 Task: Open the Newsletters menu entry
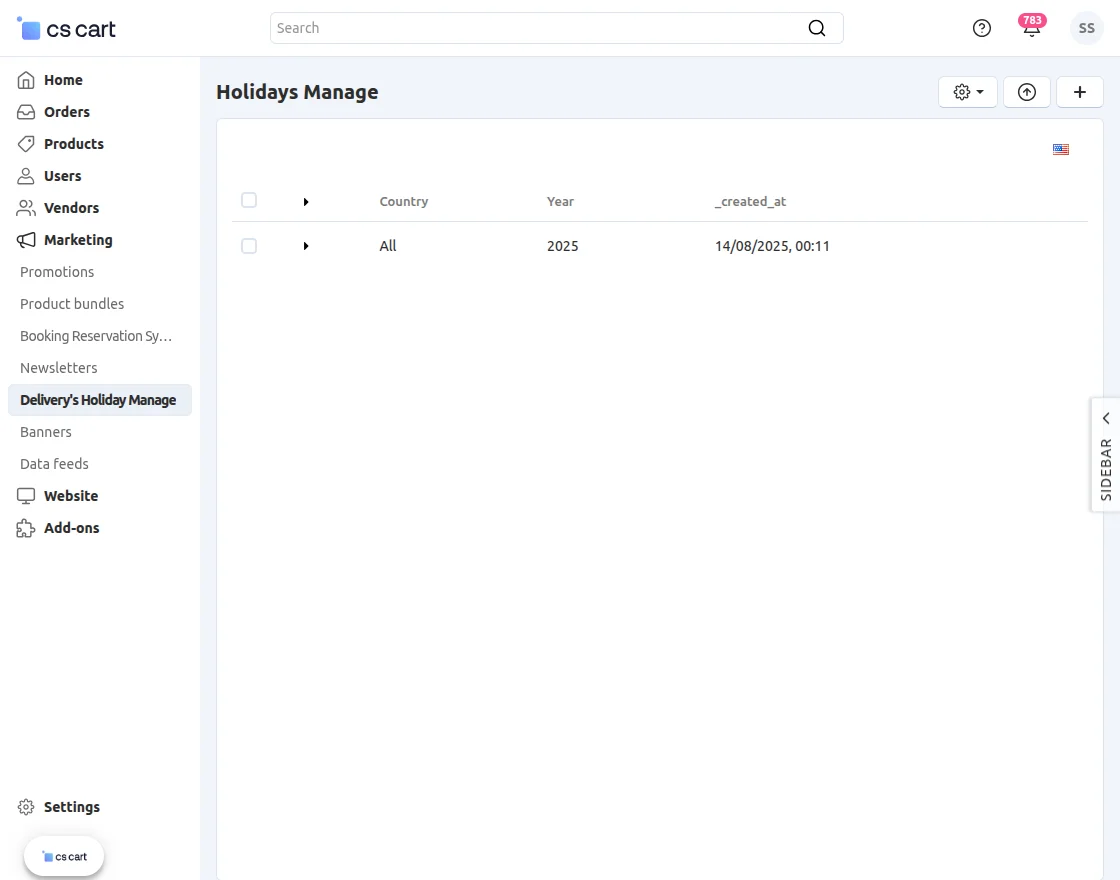pyautogui.click(x=58, y=368)
